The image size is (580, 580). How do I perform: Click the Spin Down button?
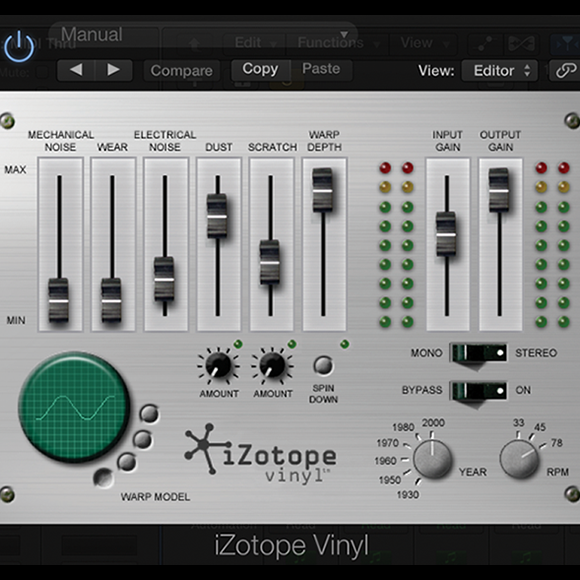(x=323, y=365)
